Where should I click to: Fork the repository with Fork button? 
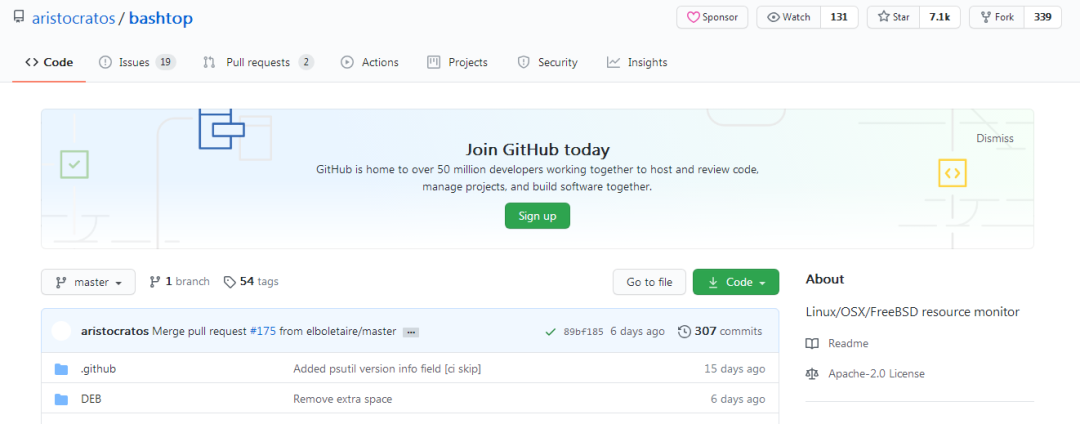point(997,17)
